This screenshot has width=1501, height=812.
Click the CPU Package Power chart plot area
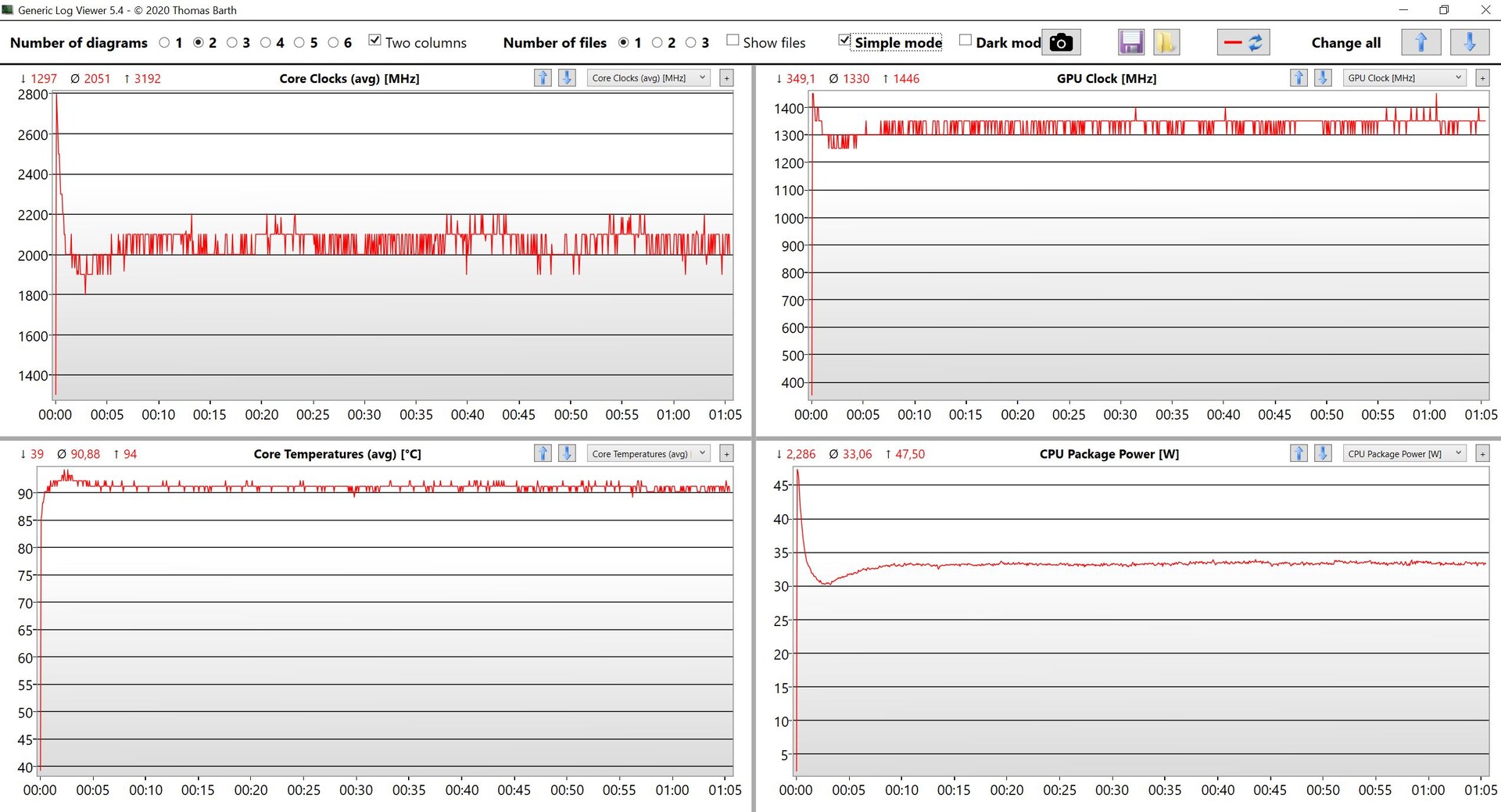coord(1141,621)
